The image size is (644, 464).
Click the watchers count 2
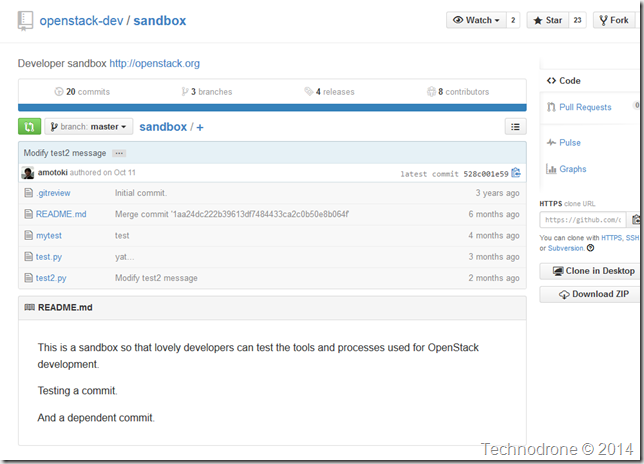click(x=513, y=20)
